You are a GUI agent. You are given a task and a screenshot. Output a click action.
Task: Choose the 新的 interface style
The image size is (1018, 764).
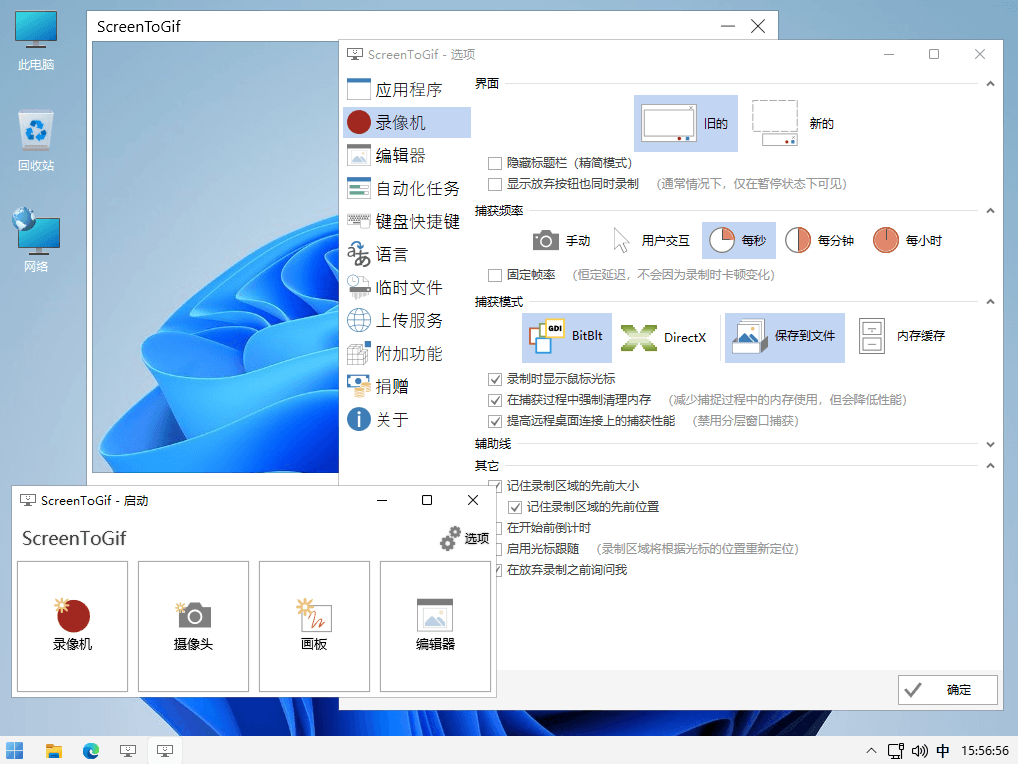click(793, 123)
